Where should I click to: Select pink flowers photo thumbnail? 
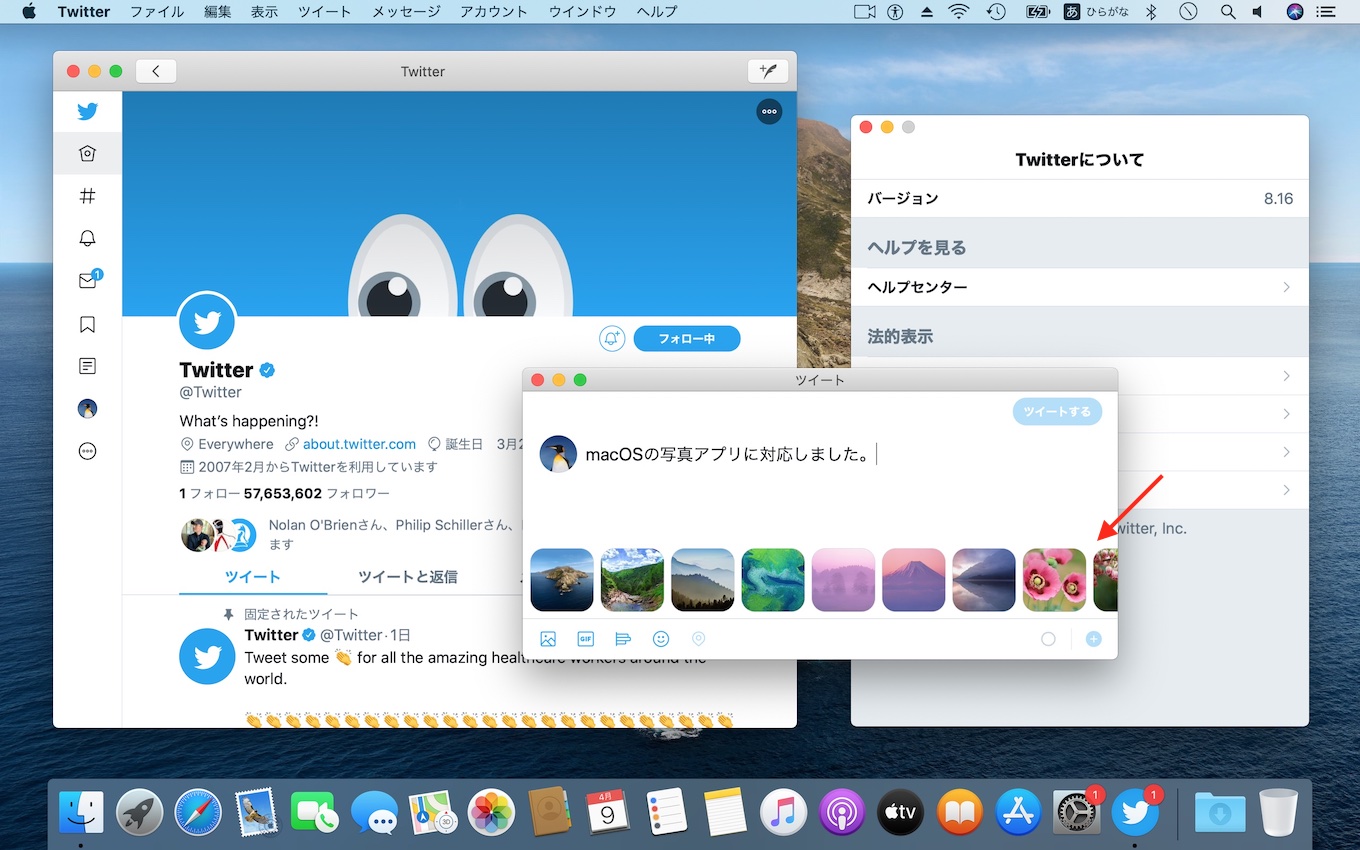pos(1054,580)
